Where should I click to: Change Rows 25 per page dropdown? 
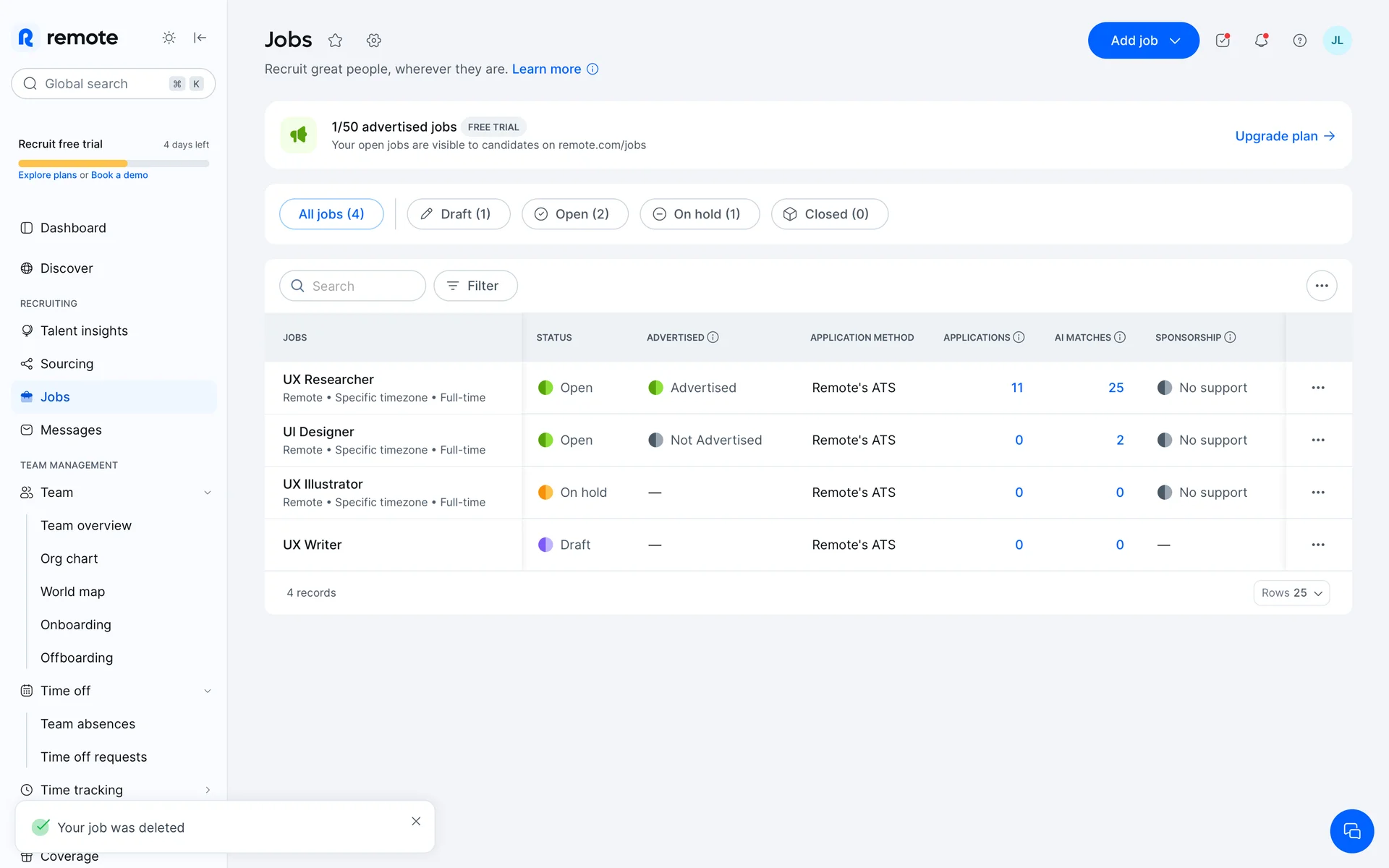(1291, 592)
